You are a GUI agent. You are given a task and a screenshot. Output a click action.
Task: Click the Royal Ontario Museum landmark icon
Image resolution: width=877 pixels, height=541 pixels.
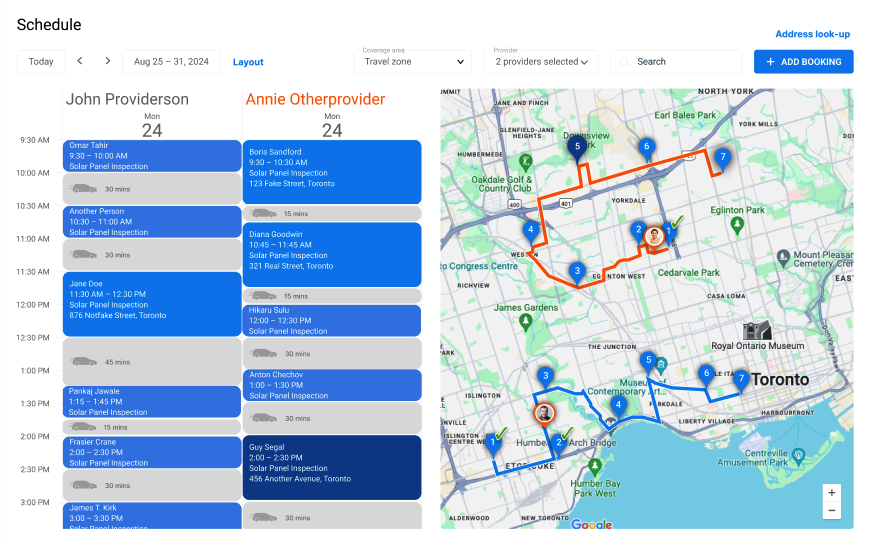(757, 331)
